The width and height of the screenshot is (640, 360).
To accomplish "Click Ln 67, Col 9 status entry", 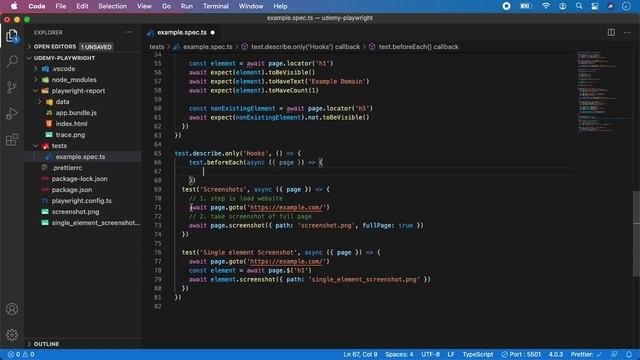I will click(360, 354).
